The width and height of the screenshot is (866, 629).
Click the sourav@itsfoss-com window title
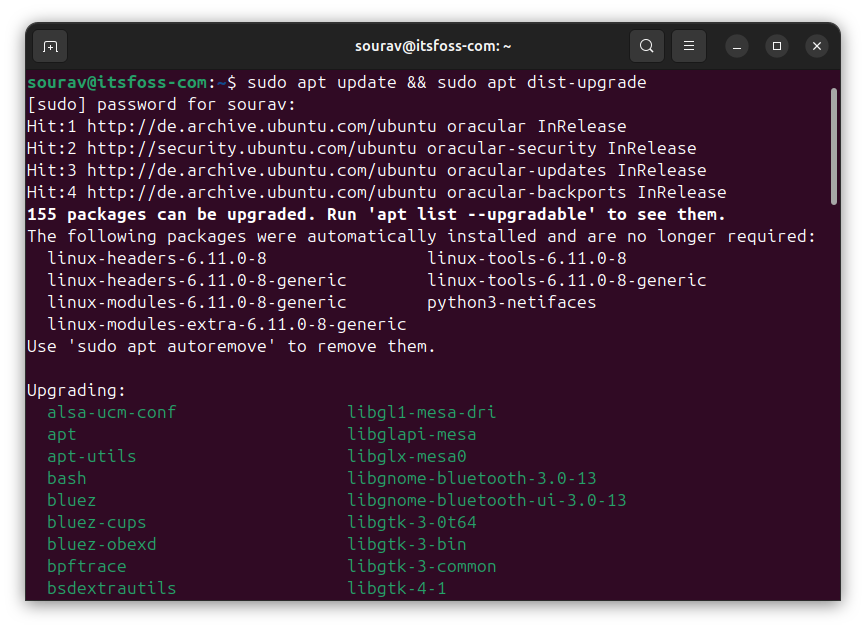(433, 46)
